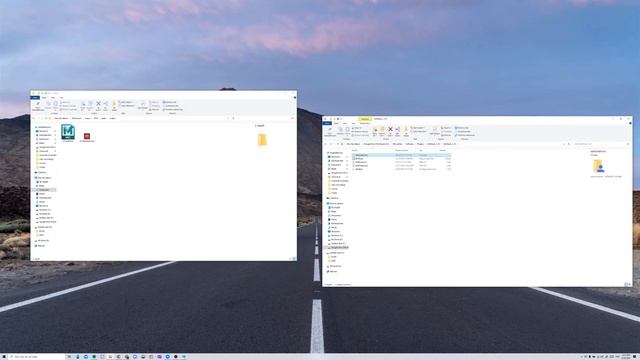Click the black Delete X in left window ribbon
The image size is (640, 360).
point(98,104)
